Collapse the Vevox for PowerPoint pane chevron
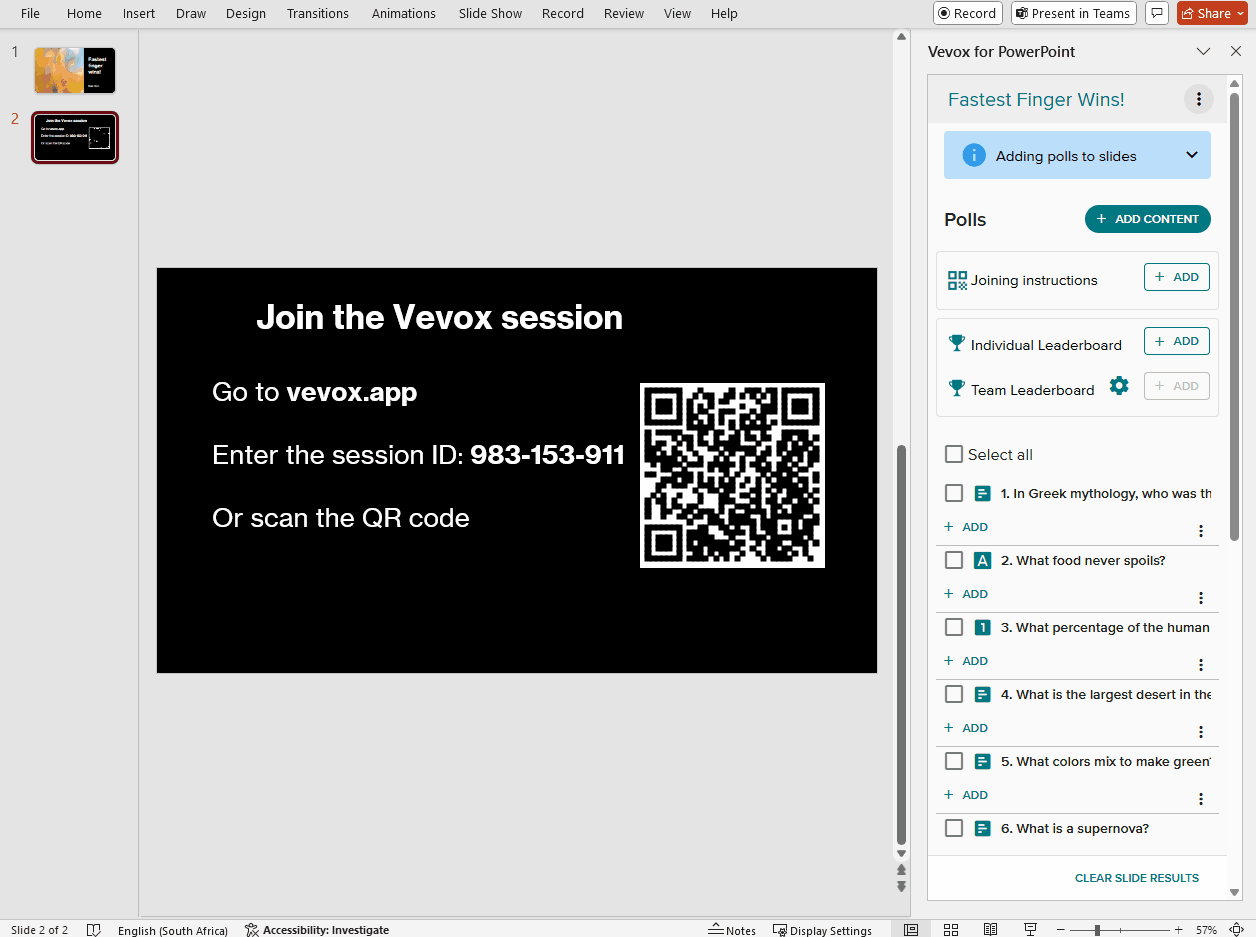 pyautogui.click(x=1203, y=51)
